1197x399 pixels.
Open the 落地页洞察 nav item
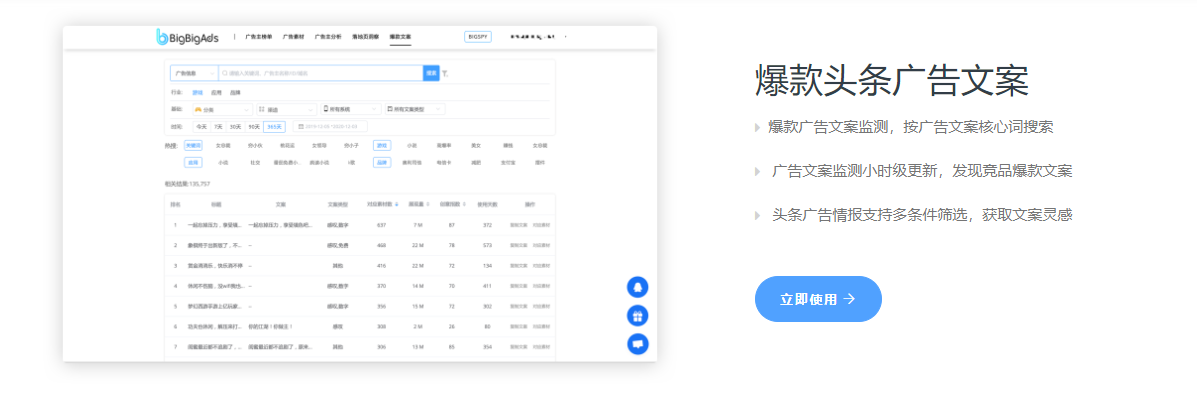point(366,37)
